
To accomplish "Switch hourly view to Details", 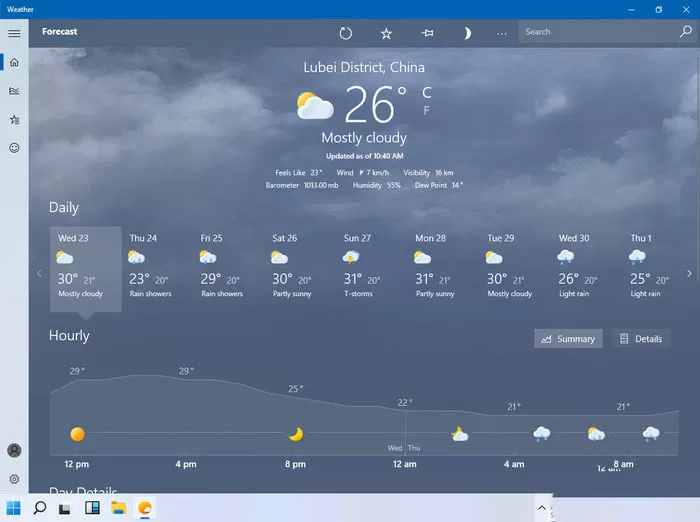I will (x=641, y=339).
